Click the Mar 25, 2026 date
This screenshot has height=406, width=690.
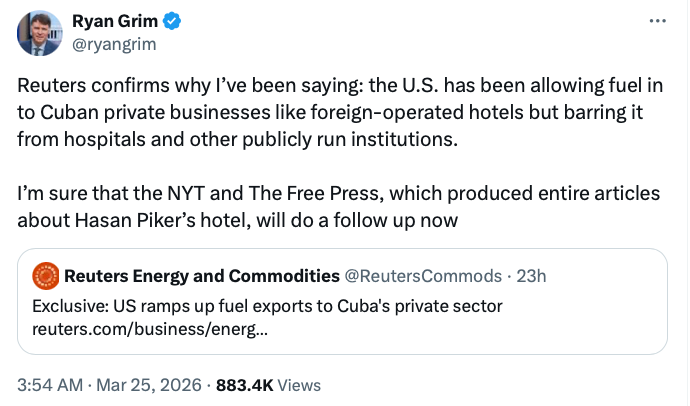[x=150, y=384]
